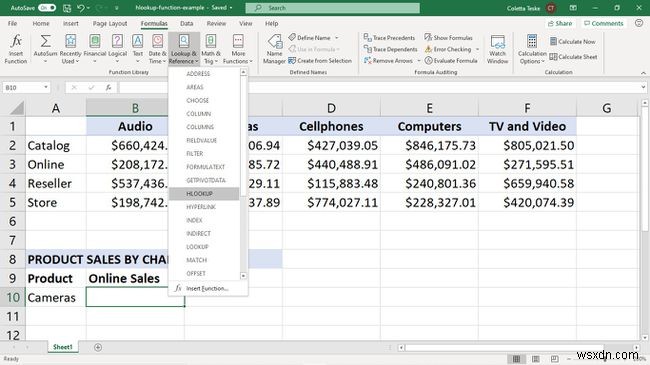The image size is (650, 365).
Task: Open Math & Trig functions category
Action: coord(211,49)
